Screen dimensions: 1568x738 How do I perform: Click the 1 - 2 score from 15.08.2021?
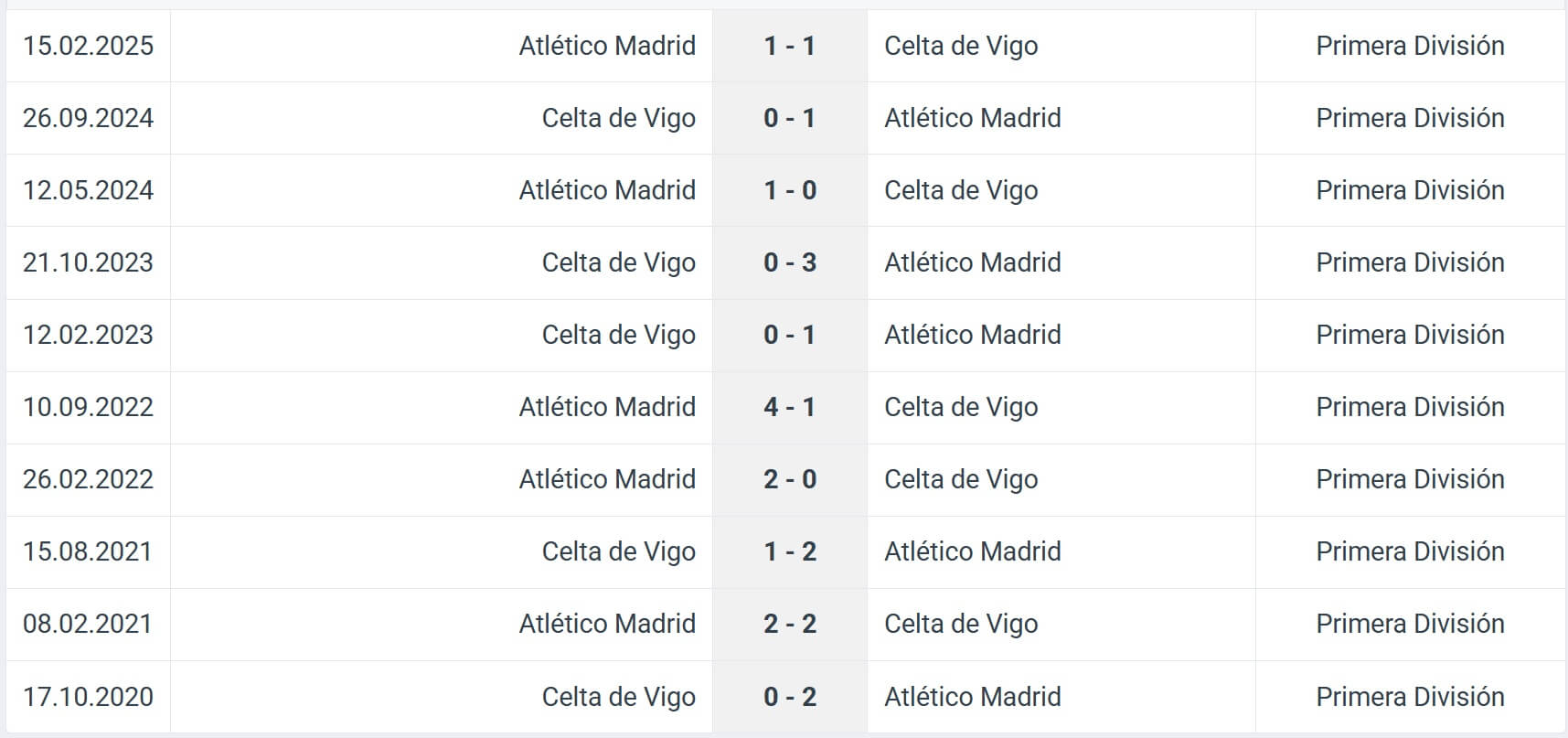pos(789,551)
